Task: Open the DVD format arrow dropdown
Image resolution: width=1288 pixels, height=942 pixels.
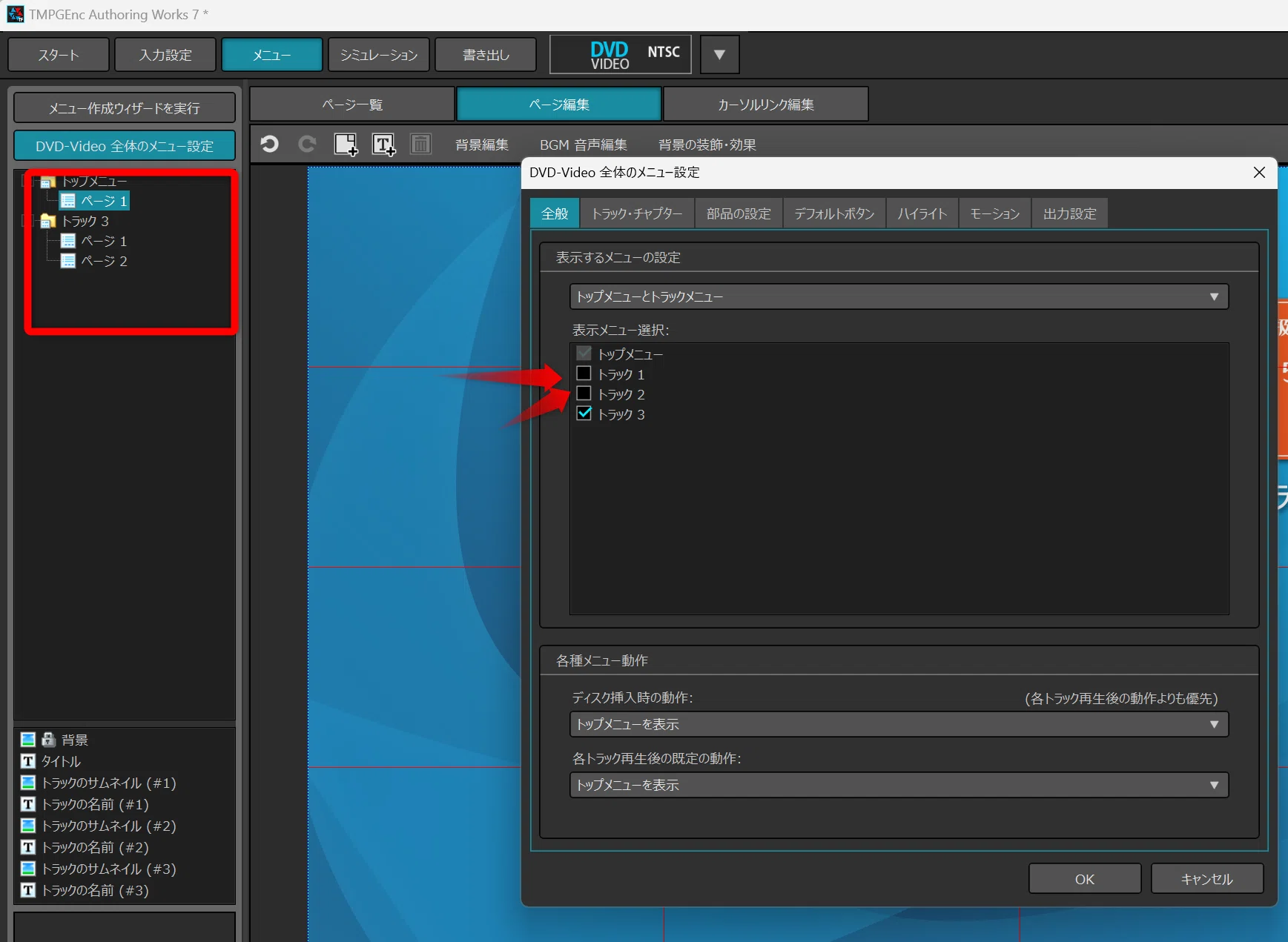Action: [719, 54]
